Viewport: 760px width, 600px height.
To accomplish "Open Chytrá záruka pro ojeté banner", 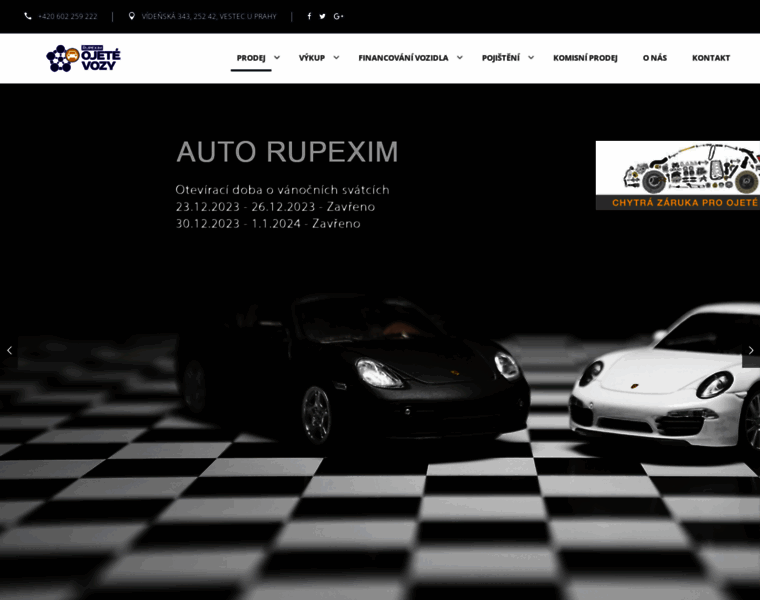I will click(x=678, y=175).
